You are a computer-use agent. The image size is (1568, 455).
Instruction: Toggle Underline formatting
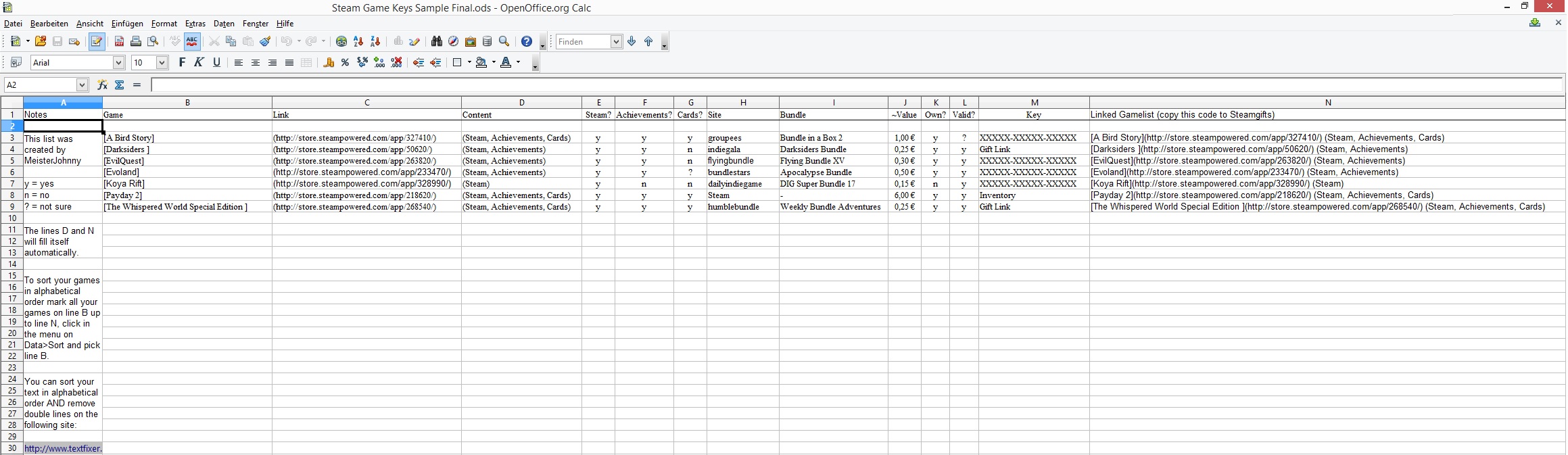[x=216, y=63]
